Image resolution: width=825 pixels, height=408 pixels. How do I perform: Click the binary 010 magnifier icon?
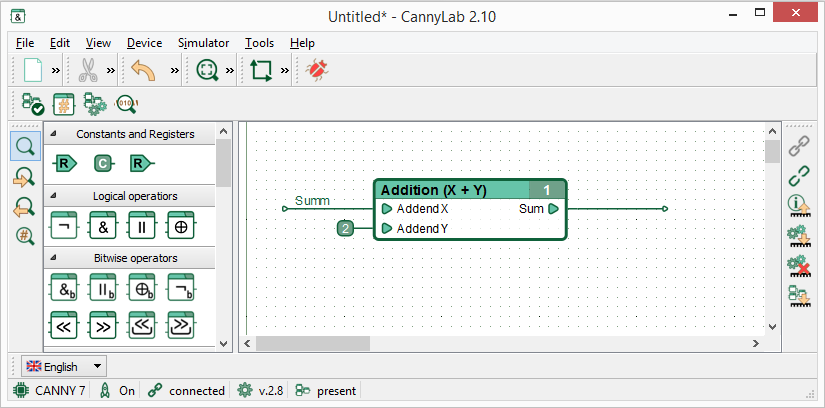click(x=127, y=104)
